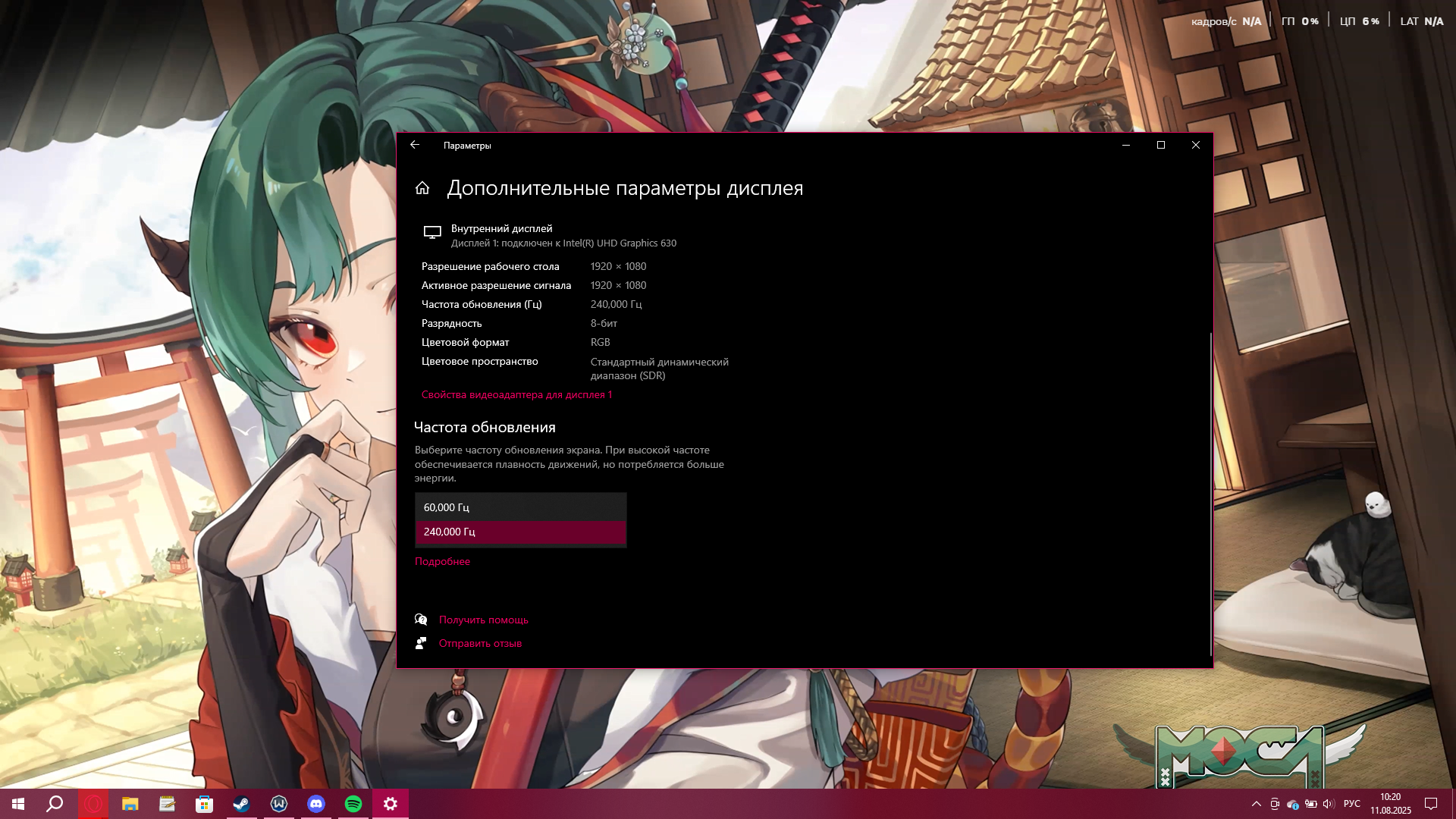
Task: Open Свойства видеоадаптера для дисплея 1 link
Action: [x=516, y=394]
